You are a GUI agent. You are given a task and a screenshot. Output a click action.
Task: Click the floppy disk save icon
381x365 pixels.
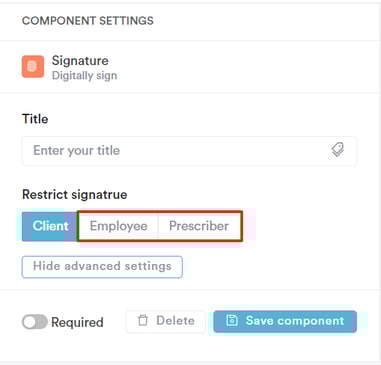pos(232,321)
